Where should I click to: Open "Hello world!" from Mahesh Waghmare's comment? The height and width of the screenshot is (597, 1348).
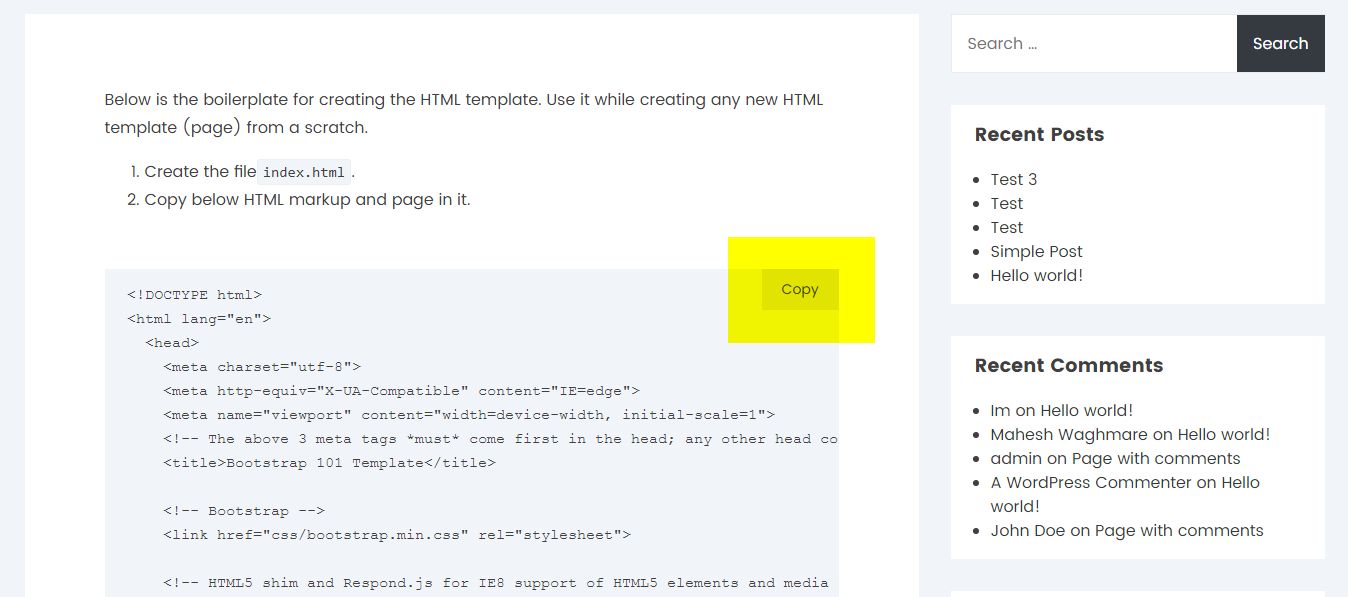(1224, 434)
